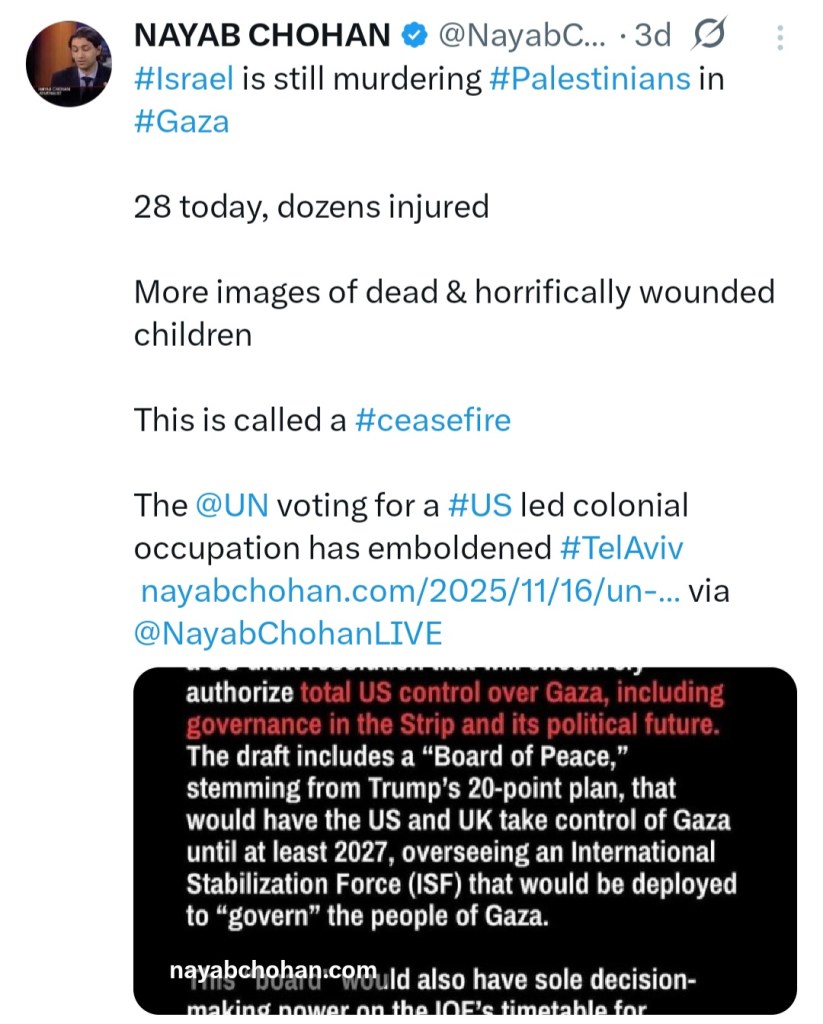Open the three-dot more options menu

click(780, 38)
